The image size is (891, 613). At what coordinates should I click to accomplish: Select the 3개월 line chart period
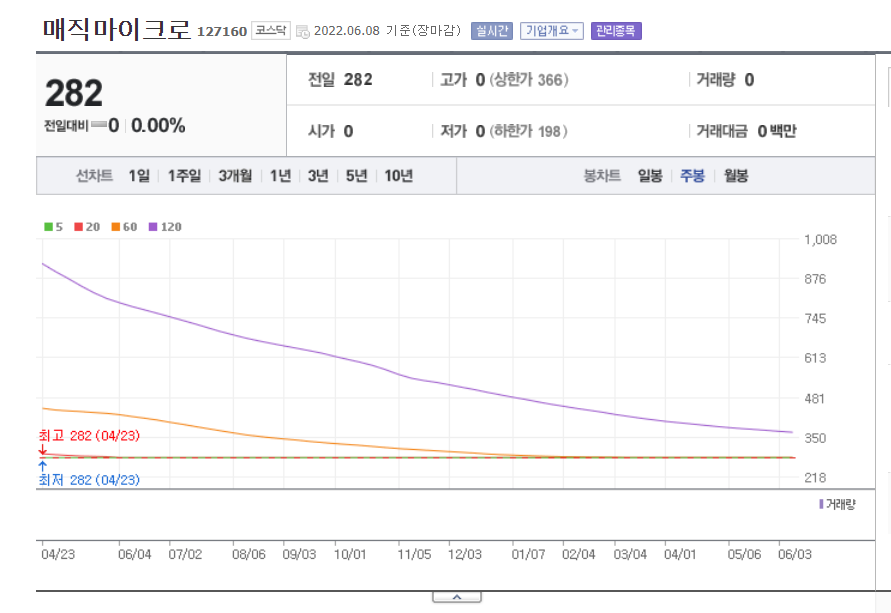point(235,176)
